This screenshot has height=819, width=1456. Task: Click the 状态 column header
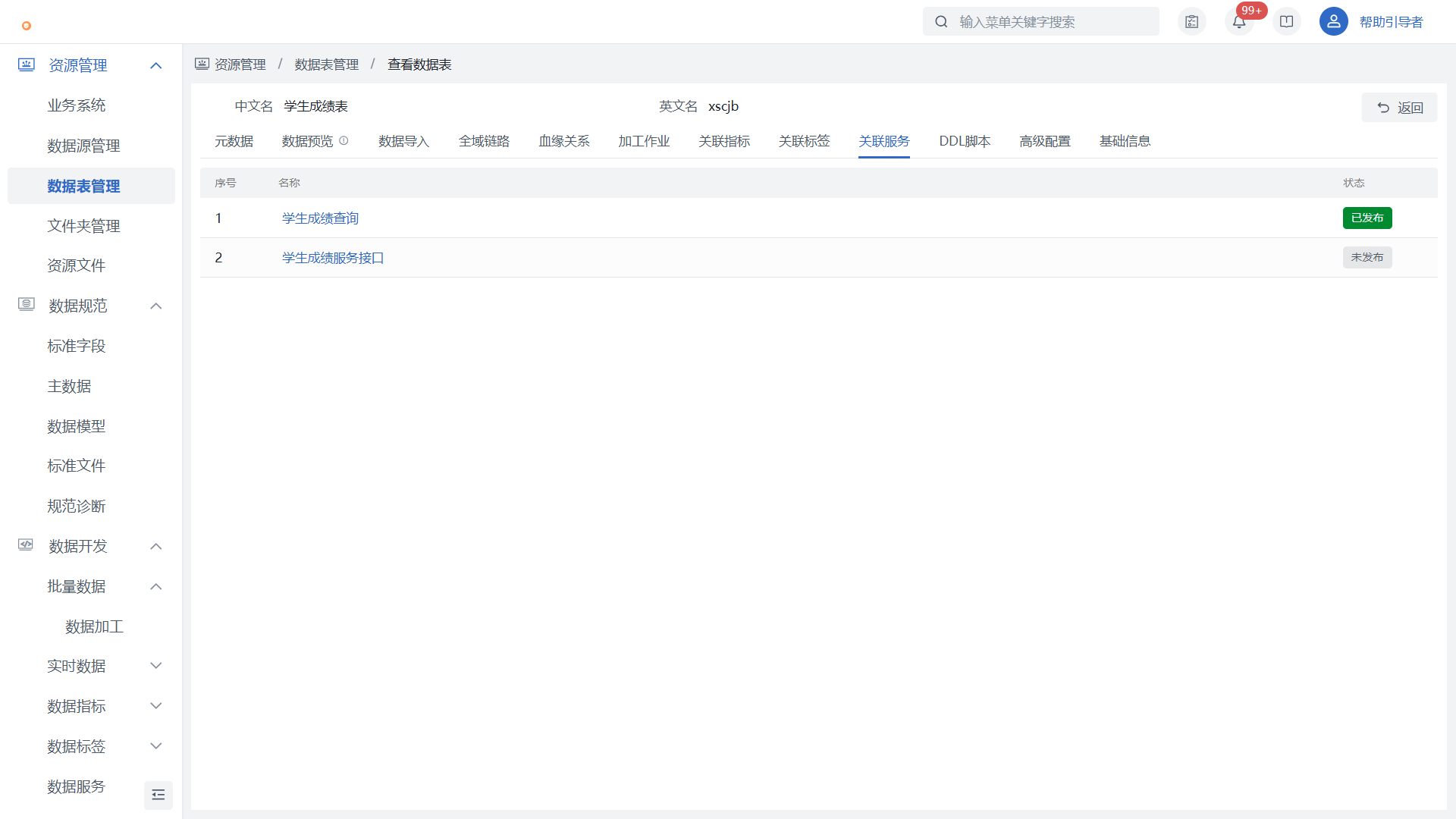(x=1354, y=183)
